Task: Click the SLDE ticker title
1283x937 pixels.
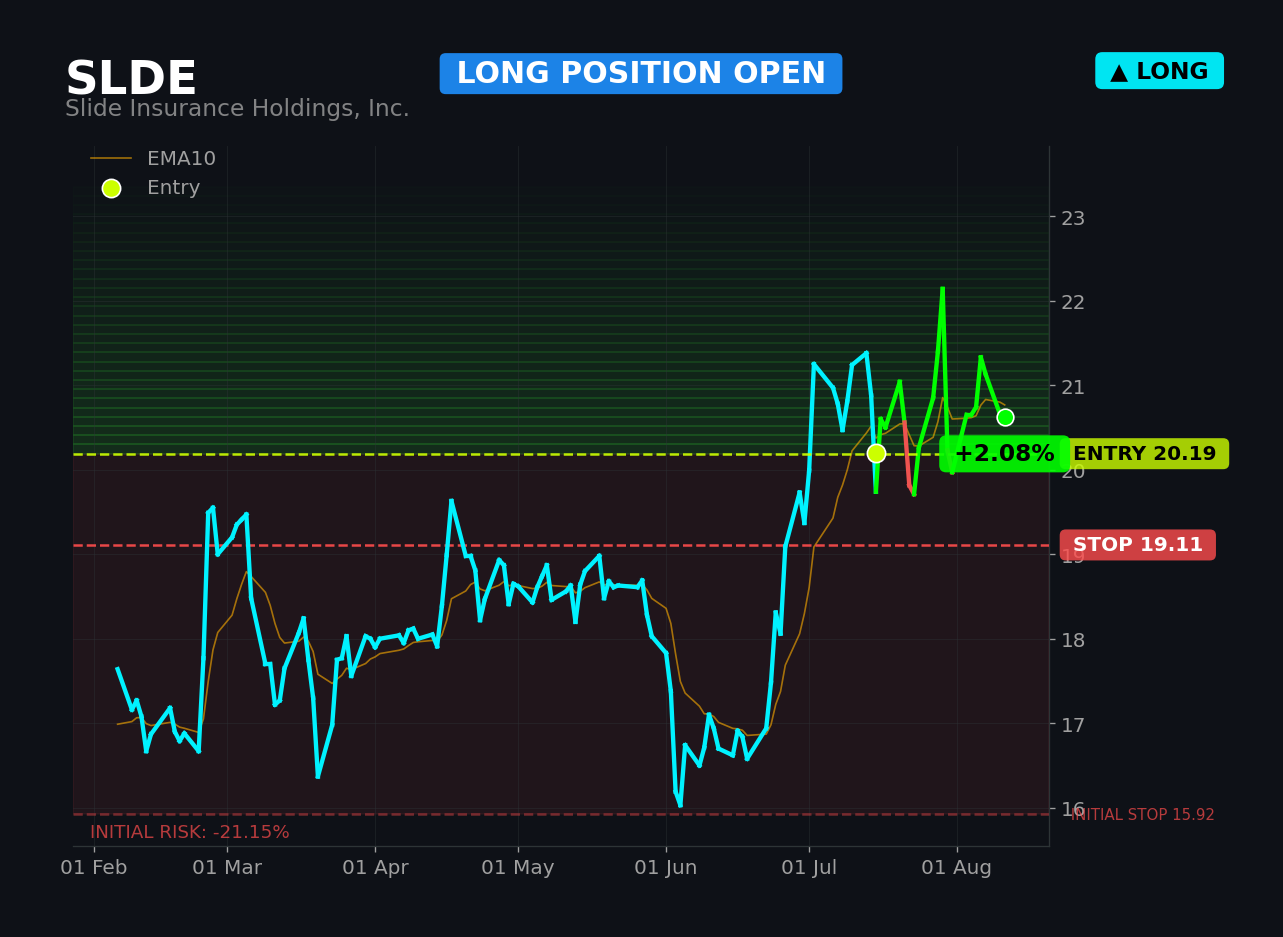Action: [131, 79]
